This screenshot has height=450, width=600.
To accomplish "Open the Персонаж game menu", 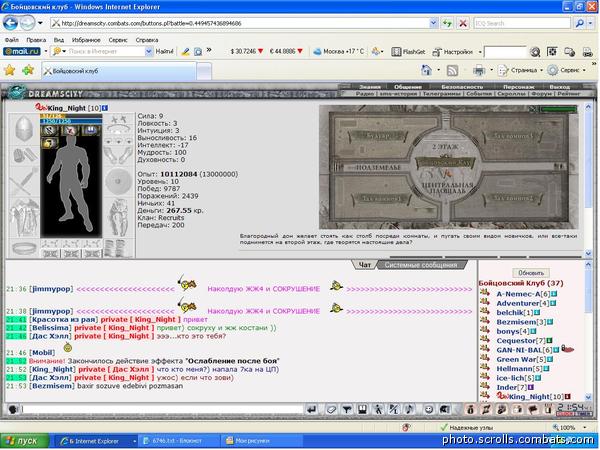I will pos(518,87).
